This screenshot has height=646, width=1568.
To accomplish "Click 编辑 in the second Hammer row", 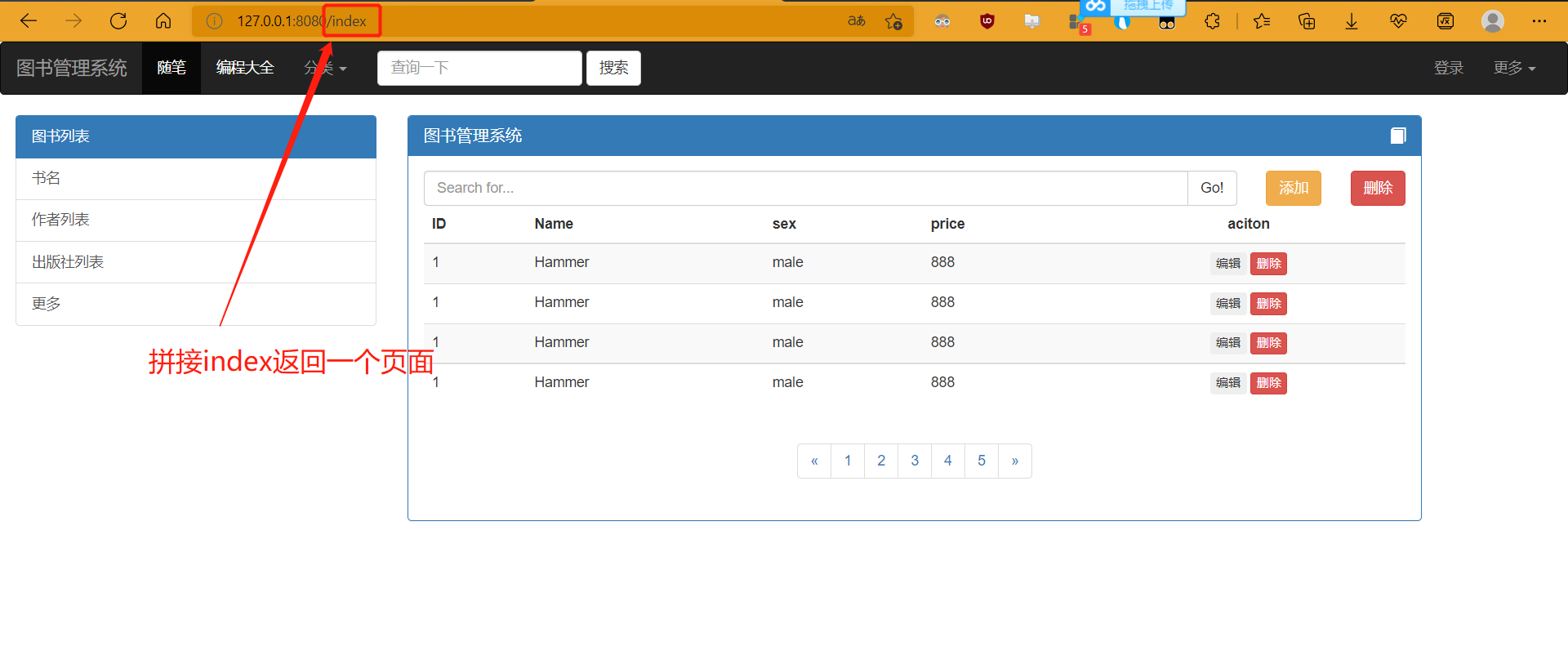I will click(1228, 304).
